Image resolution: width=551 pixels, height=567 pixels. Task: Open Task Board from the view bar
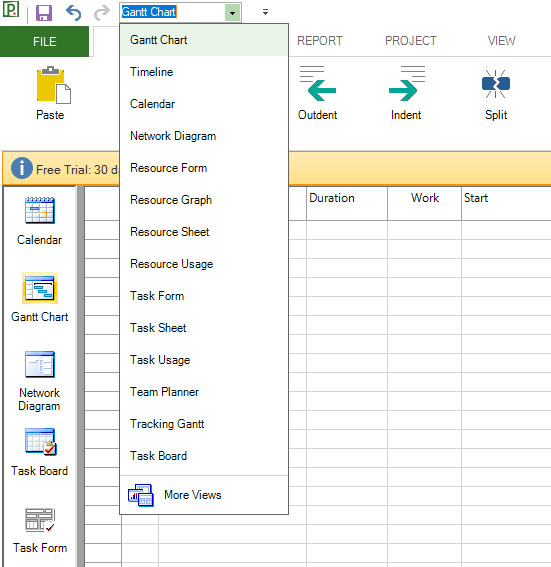coord(39,452)
